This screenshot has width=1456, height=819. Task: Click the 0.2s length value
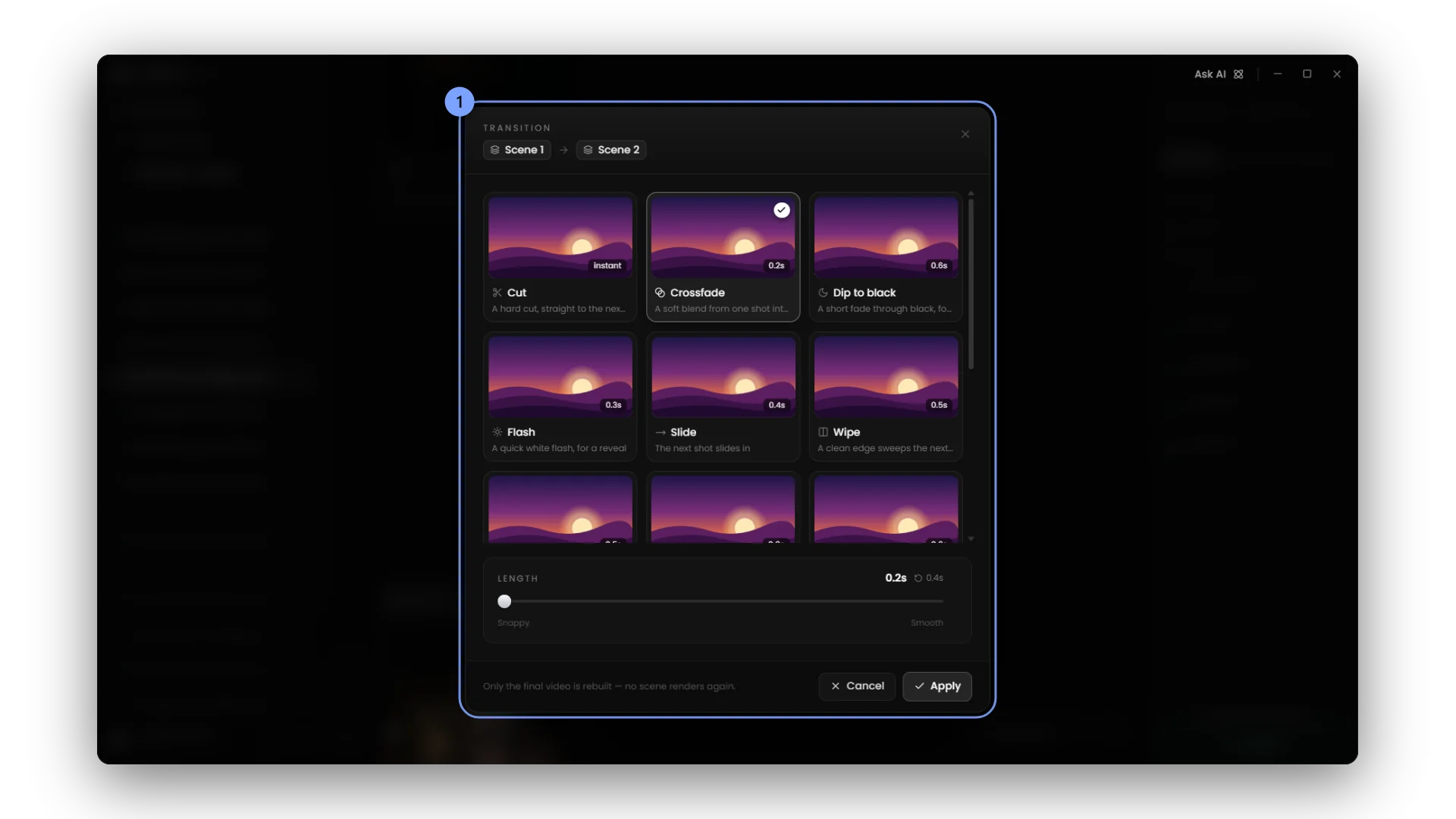896,578
